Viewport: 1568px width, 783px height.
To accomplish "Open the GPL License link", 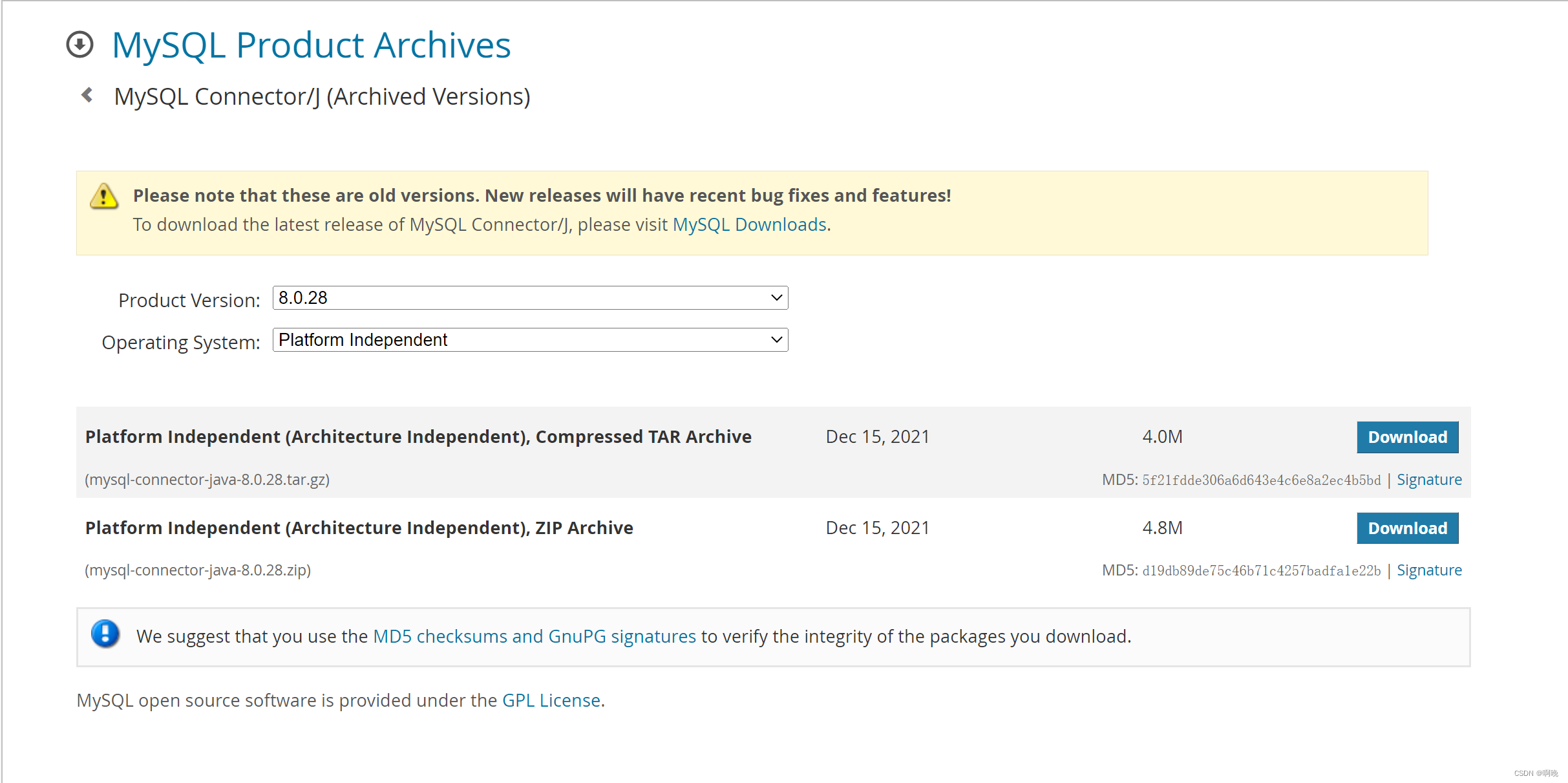I will (551, 700).
